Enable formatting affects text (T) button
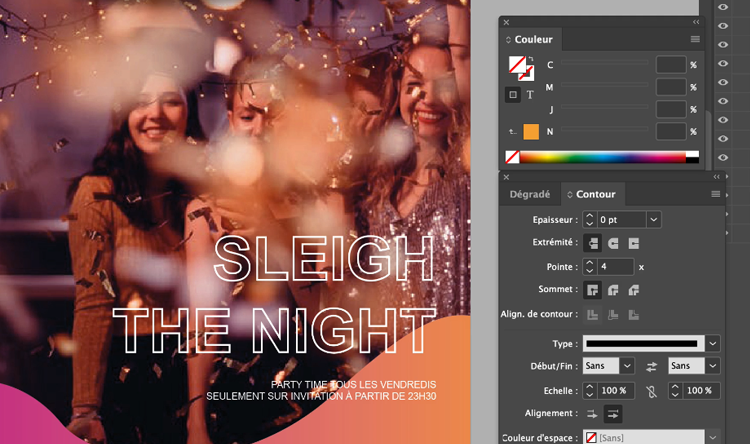 pyautogui.click(x=530, y=95)
